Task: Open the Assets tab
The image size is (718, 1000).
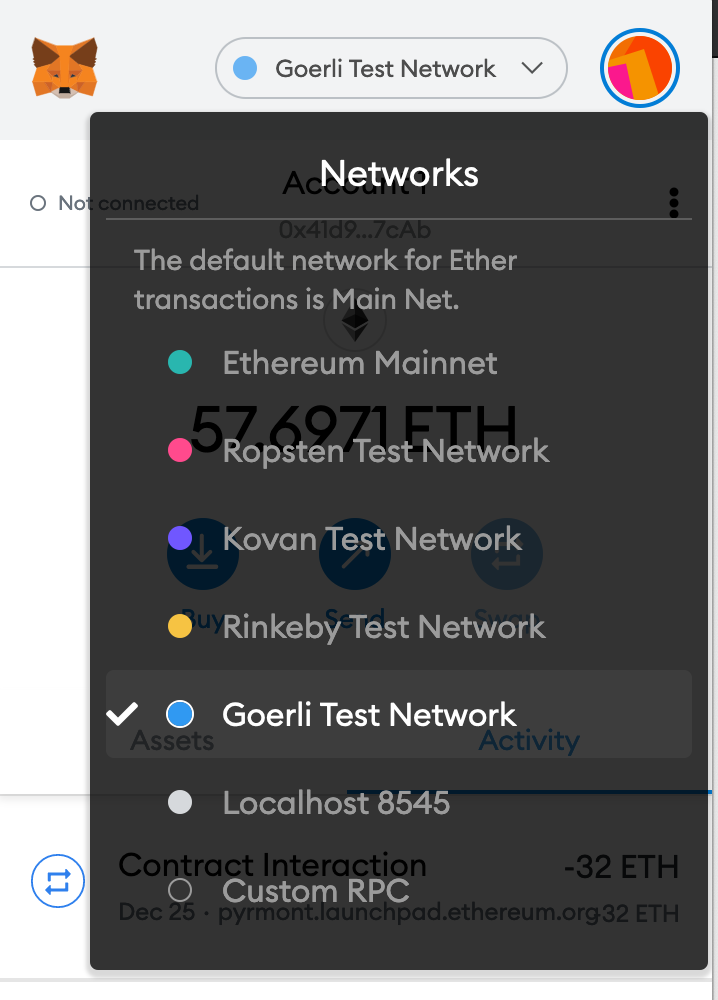Action: click(x=172, y=740)
